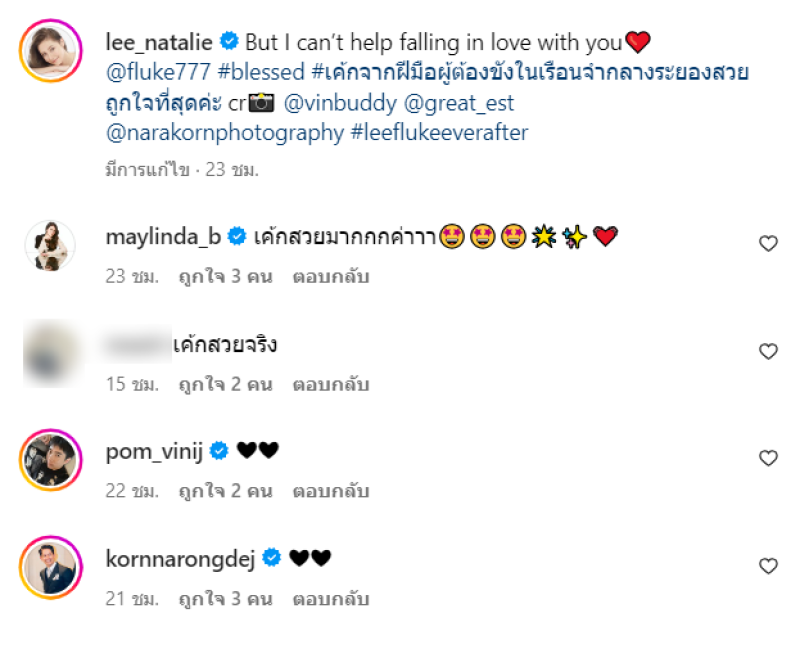View maylinda_b's avatar story

coord(50,245)
